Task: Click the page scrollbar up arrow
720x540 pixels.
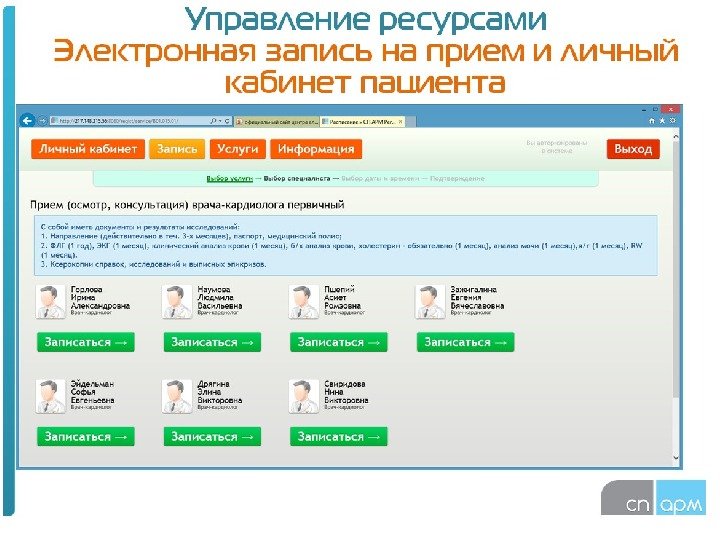Action: [x=675, y=136]
